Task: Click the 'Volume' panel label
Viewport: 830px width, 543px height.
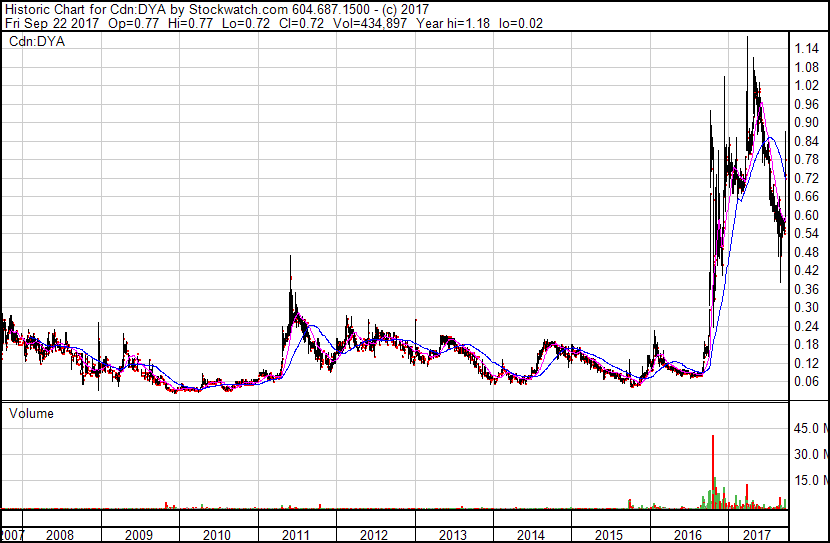Action: (31, 413)
